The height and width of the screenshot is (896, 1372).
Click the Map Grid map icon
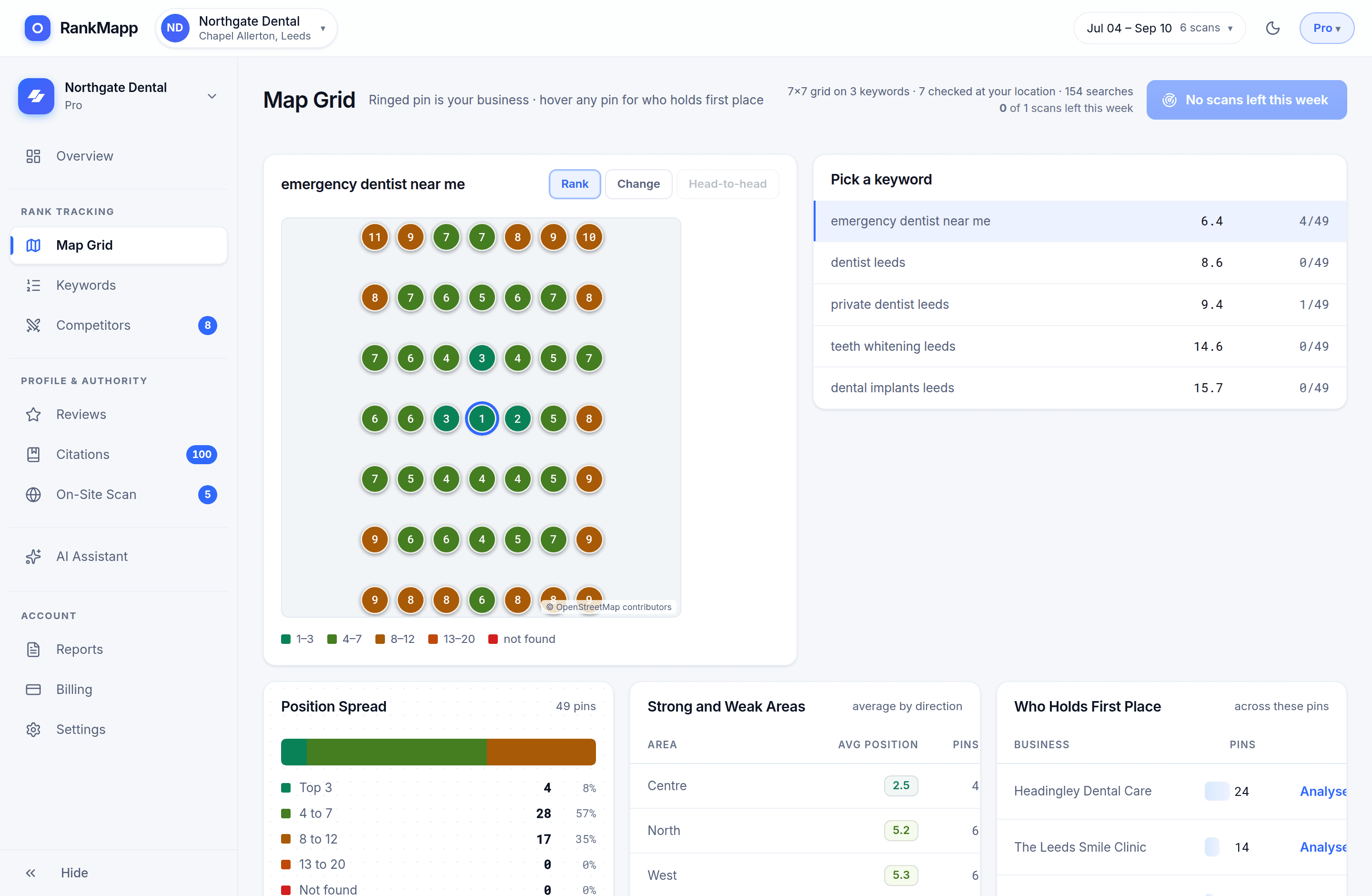[33, 245]
